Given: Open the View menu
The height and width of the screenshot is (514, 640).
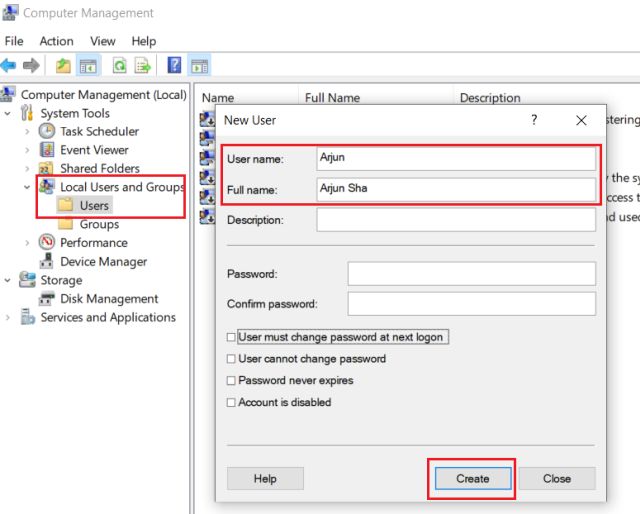Looking at the screenshot, I should coord(103,41).
